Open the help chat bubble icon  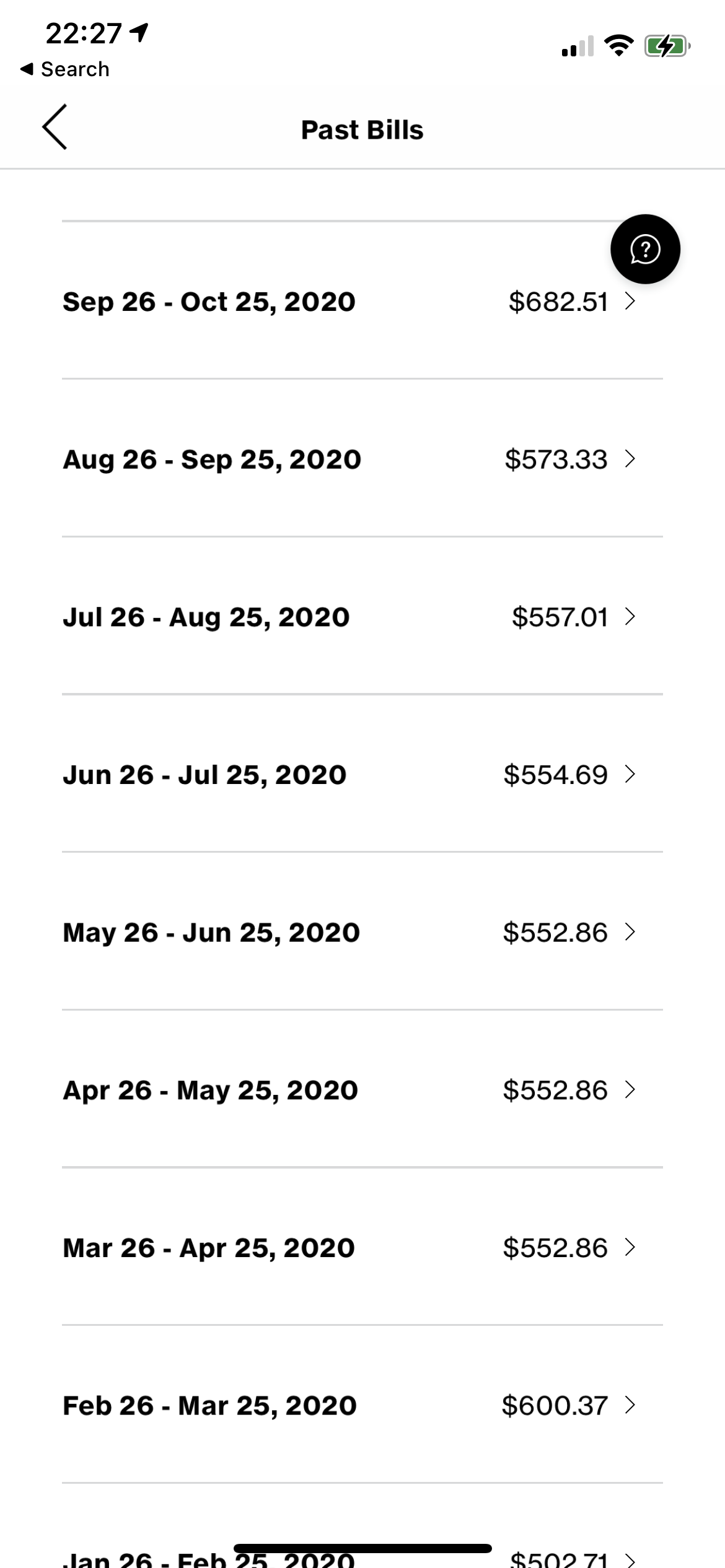click(x=645, y=249)
